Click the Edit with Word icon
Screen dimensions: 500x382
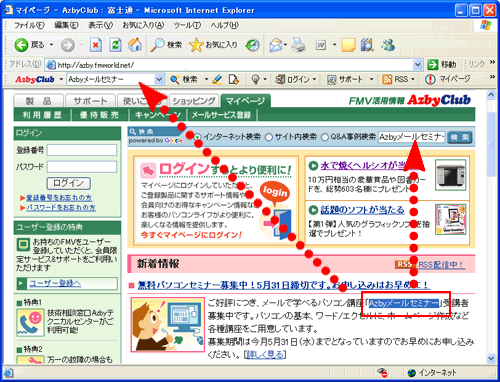pos(321,45)
